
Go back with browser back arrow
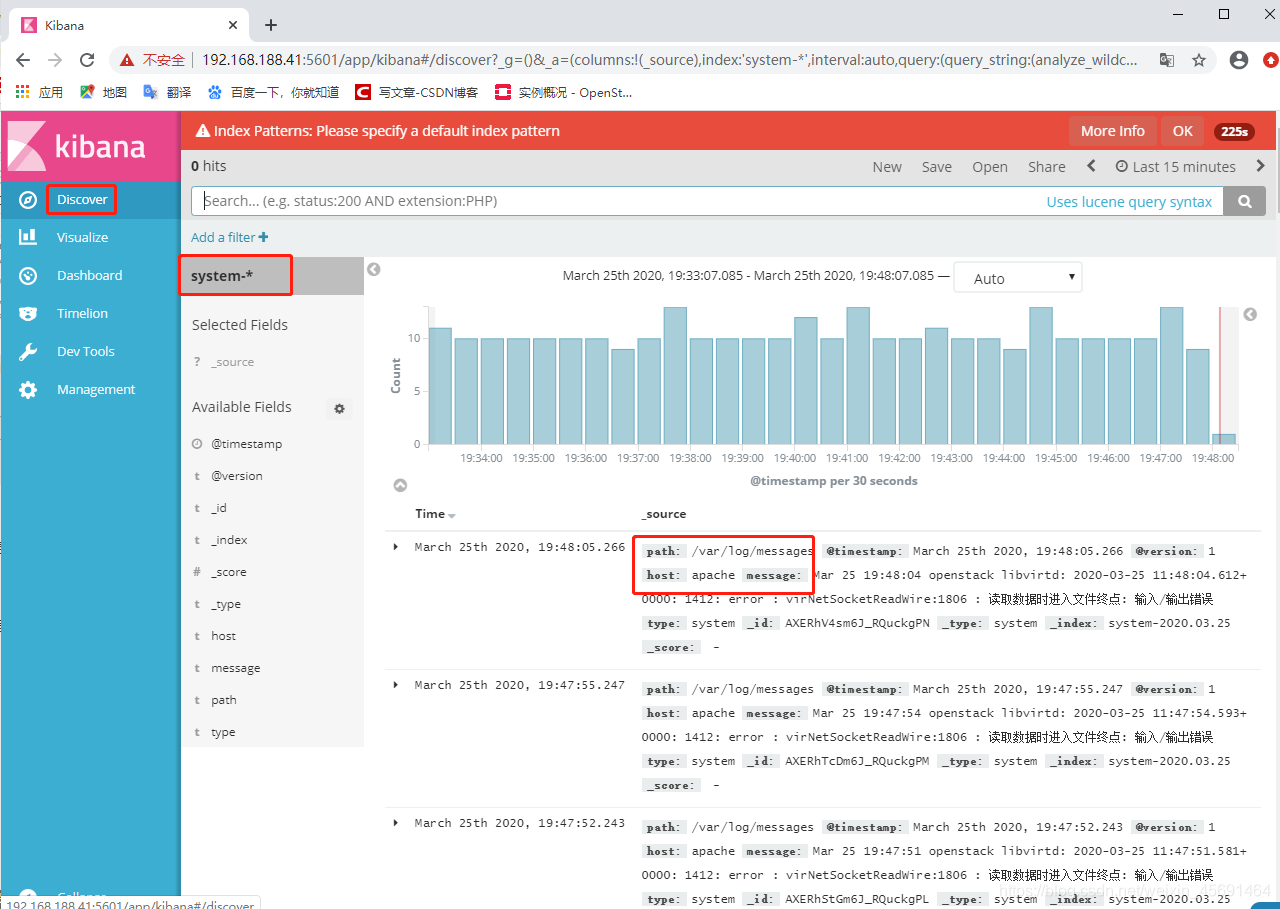pyautogui.click(x=23, y=60)
